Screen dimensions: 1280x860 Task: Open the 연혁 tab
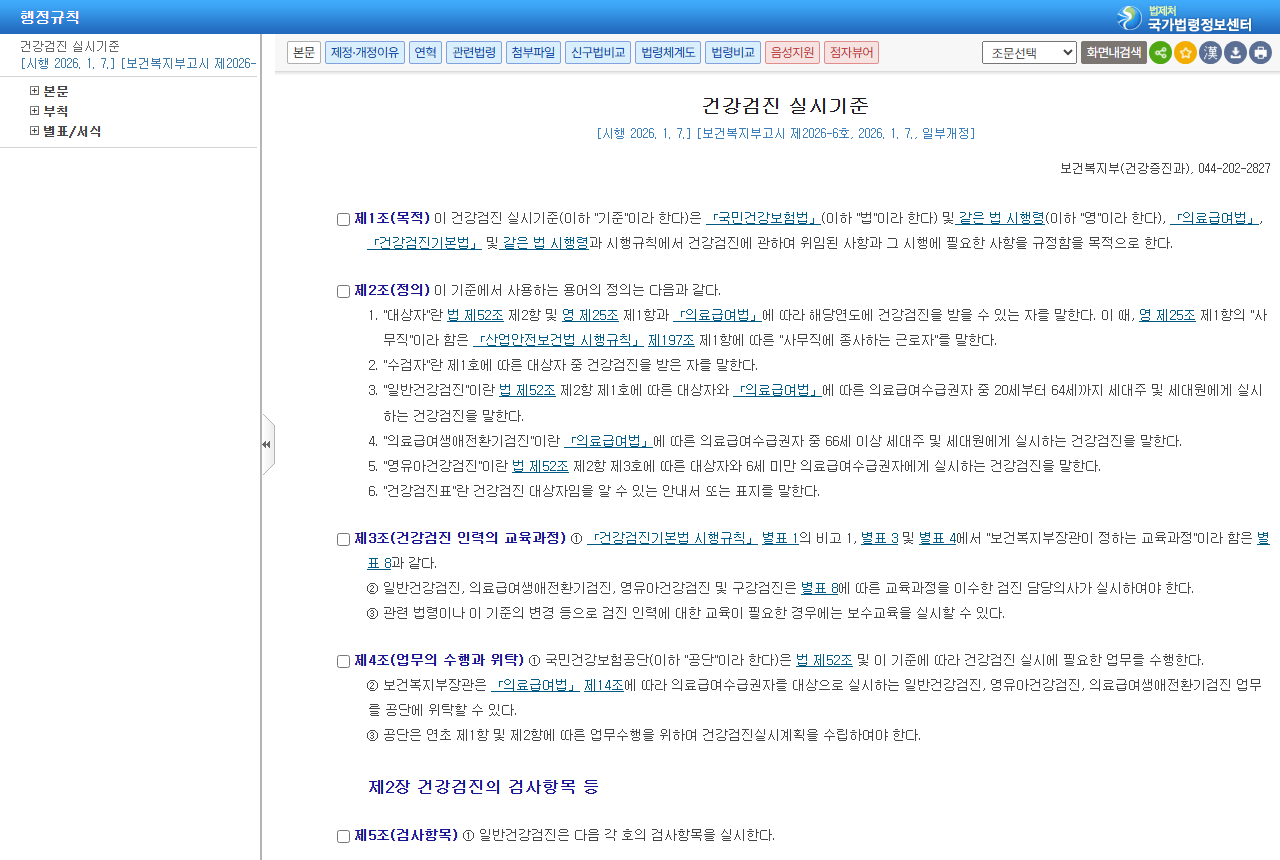coord(425,53)
